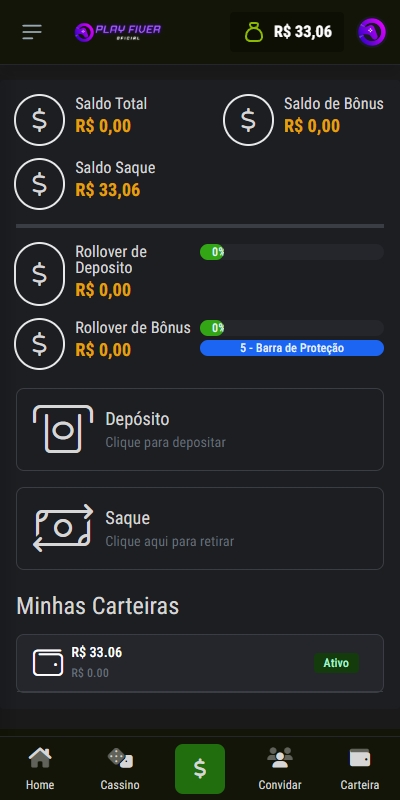Click the Rollover de Deposito dollar icon

[39, 274]
